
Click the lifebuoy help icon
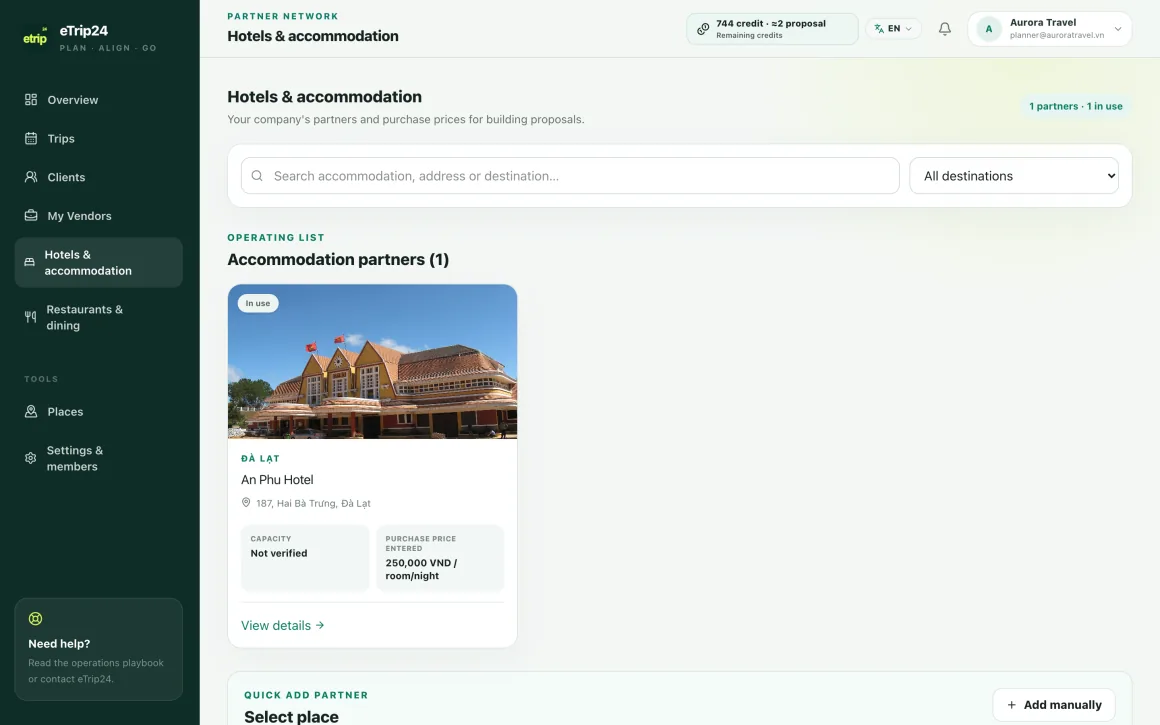pos(36,618)
